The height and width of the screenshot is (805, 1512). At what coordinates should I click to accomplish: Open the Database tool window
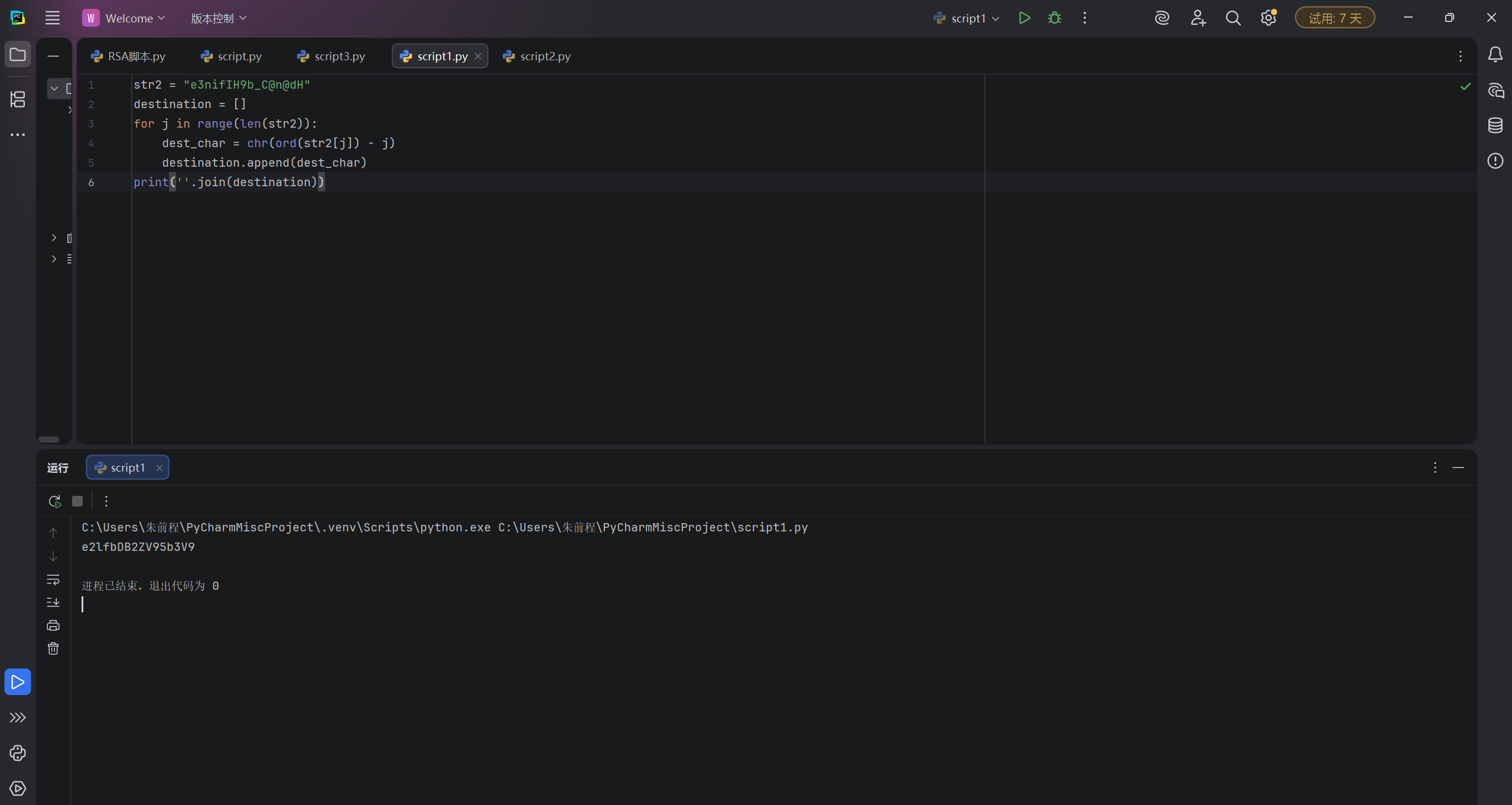(1495, 125)
